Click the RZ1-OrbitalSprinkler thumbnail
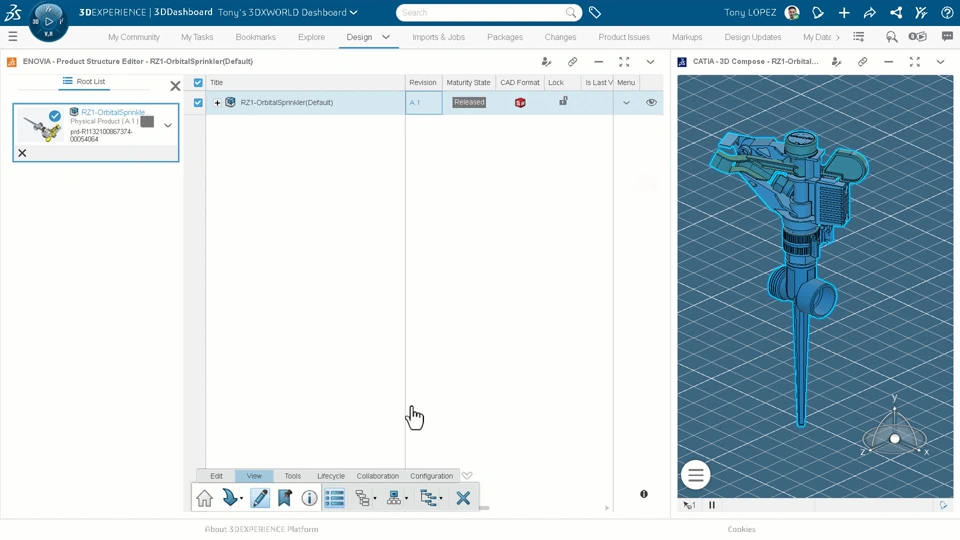This screenshot has height=540, width=960. tap(42, 127)
